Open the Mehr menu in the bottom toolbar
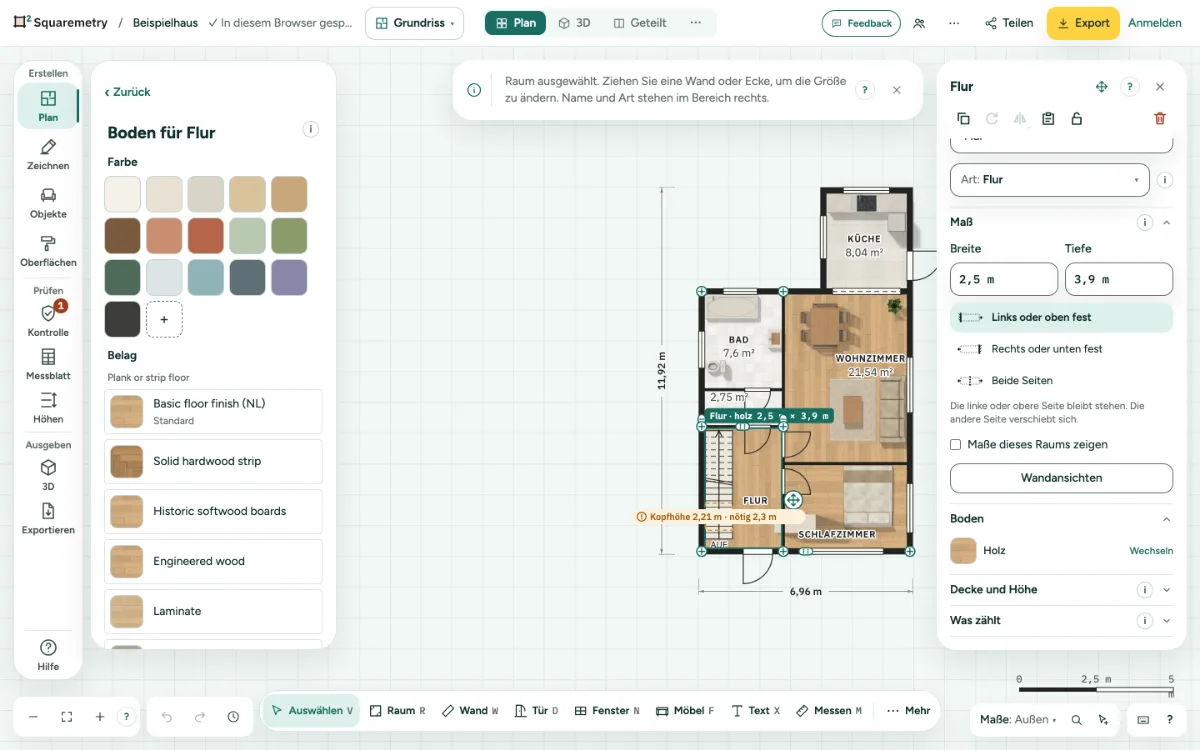1200x750 pixels. pyautogui.click(x=908, y=711)
